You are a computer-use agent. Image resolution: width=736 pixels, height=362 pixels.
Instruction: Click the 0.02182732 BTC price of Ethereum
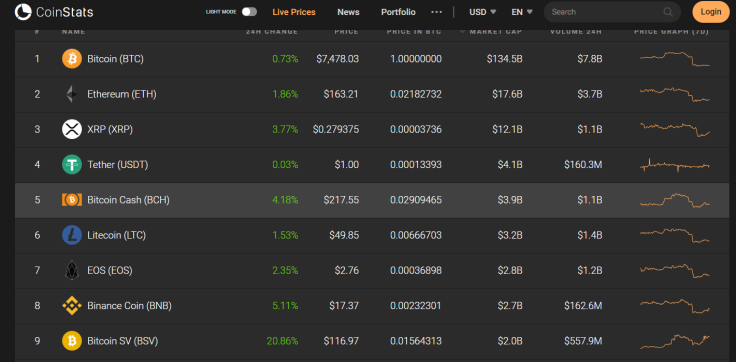(x=415, y=94)
